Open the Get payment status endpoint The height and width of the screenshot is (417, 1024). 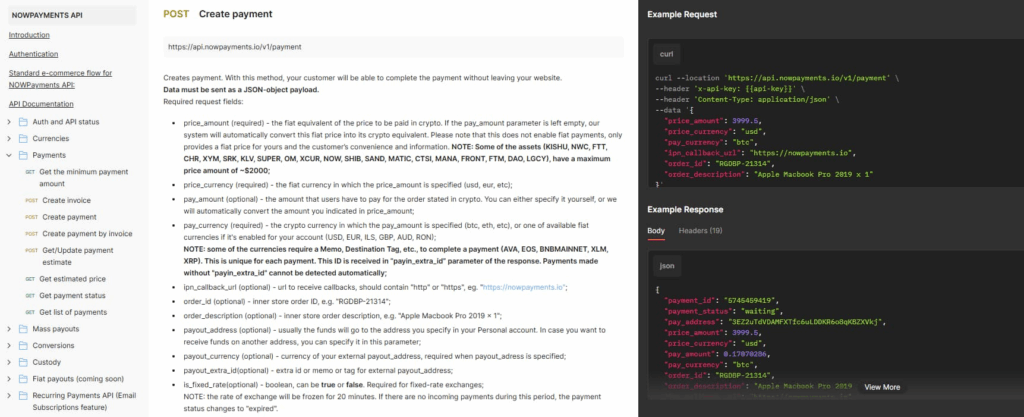pyautogui.click(x=72, y=296)
